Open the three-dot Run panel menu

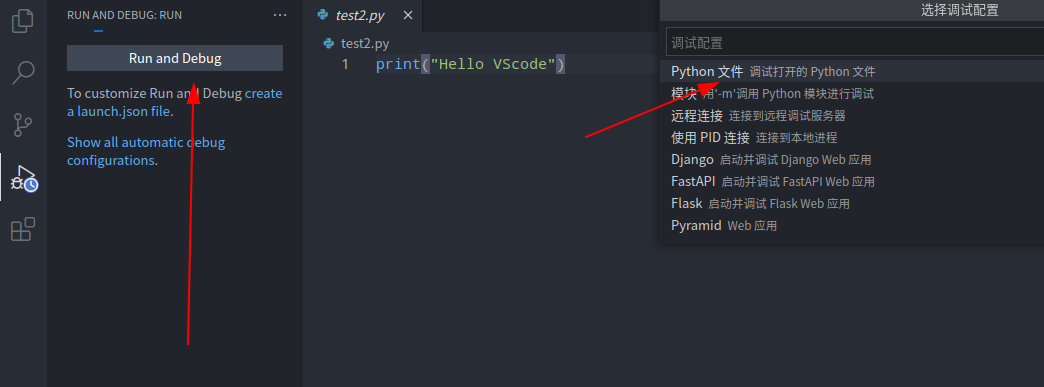[280, 15]
